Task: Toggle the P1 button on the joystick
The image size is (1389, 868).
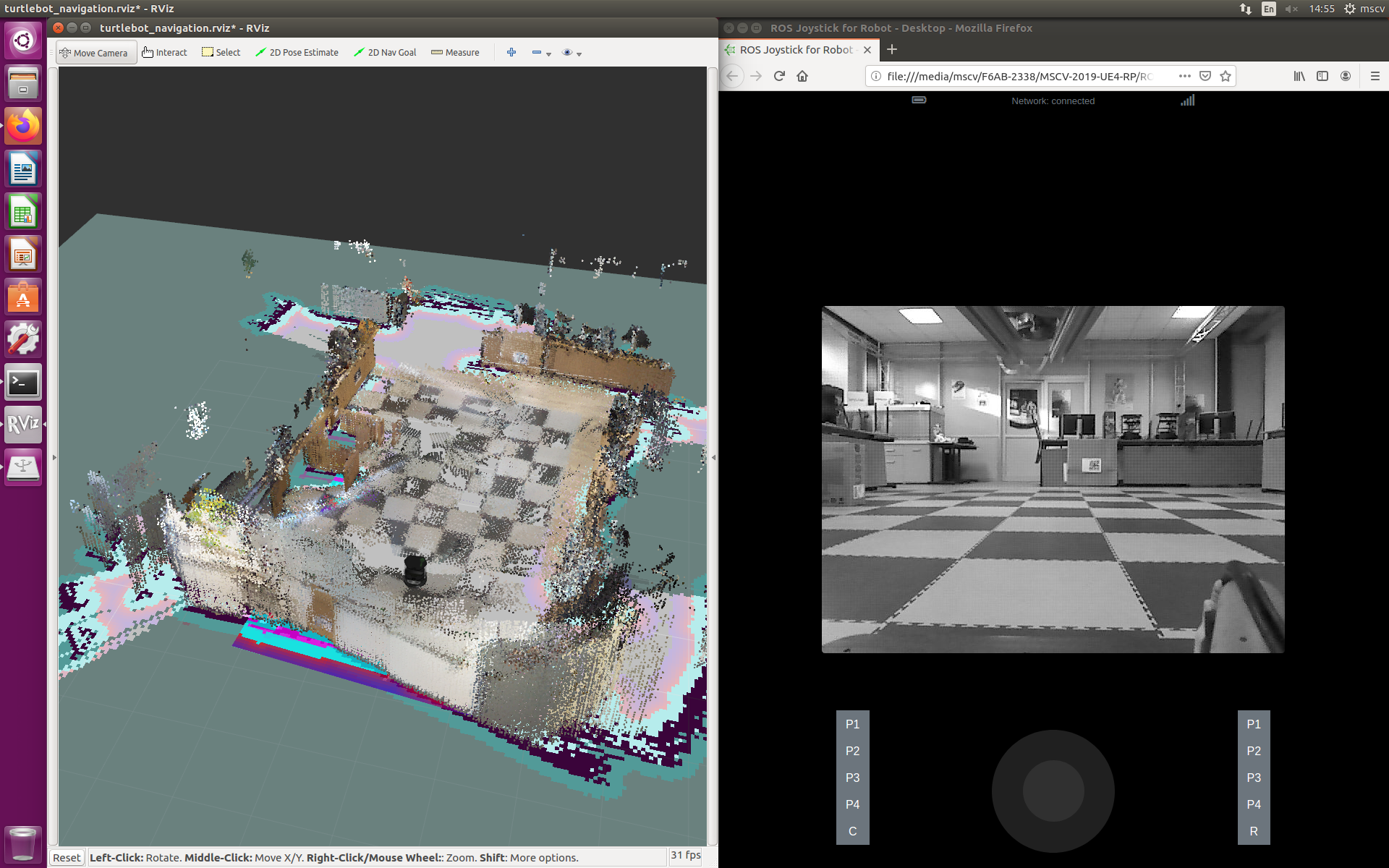Action: 853,724
